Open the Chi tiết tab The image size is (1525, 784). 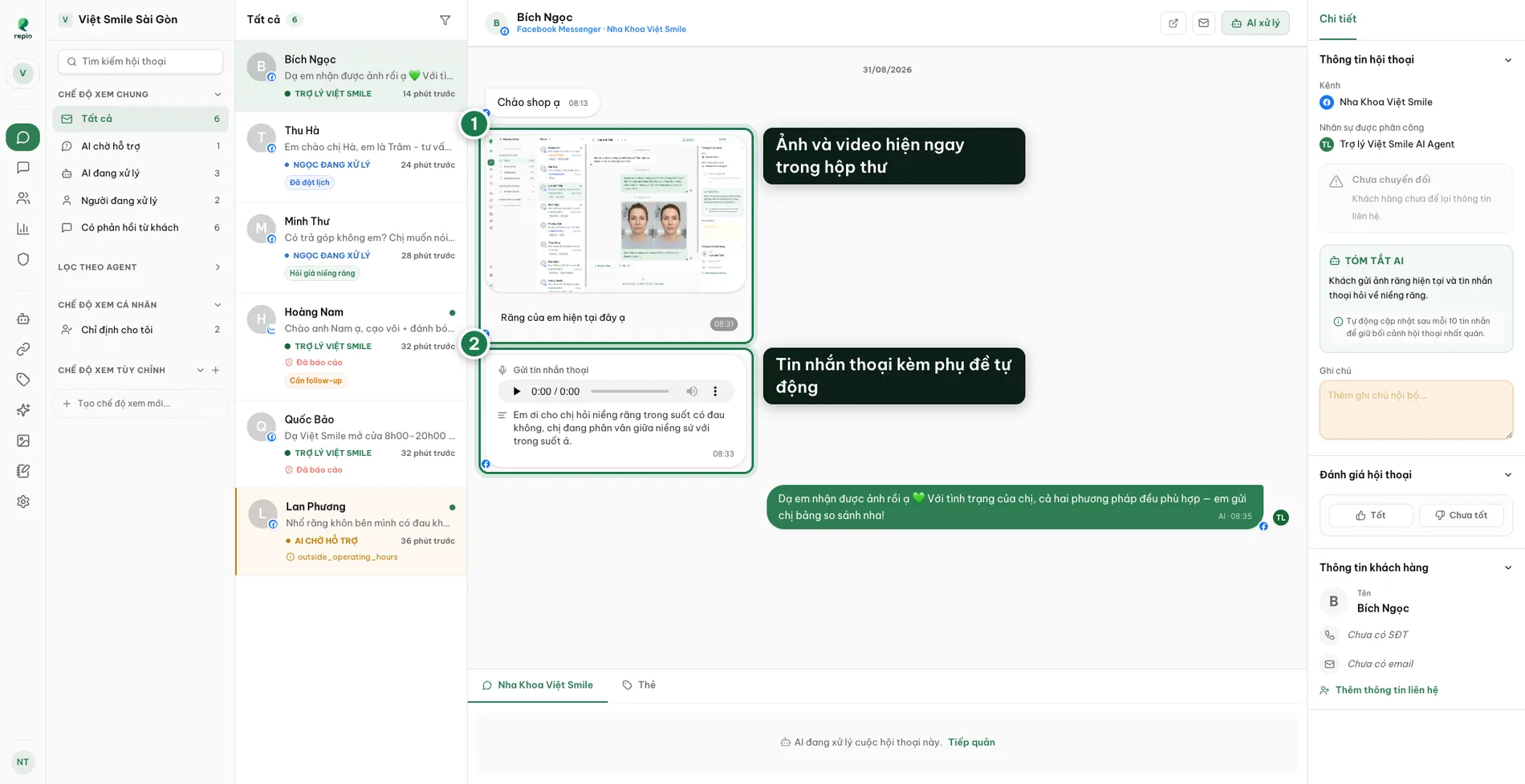click(x=1338, y=19)
